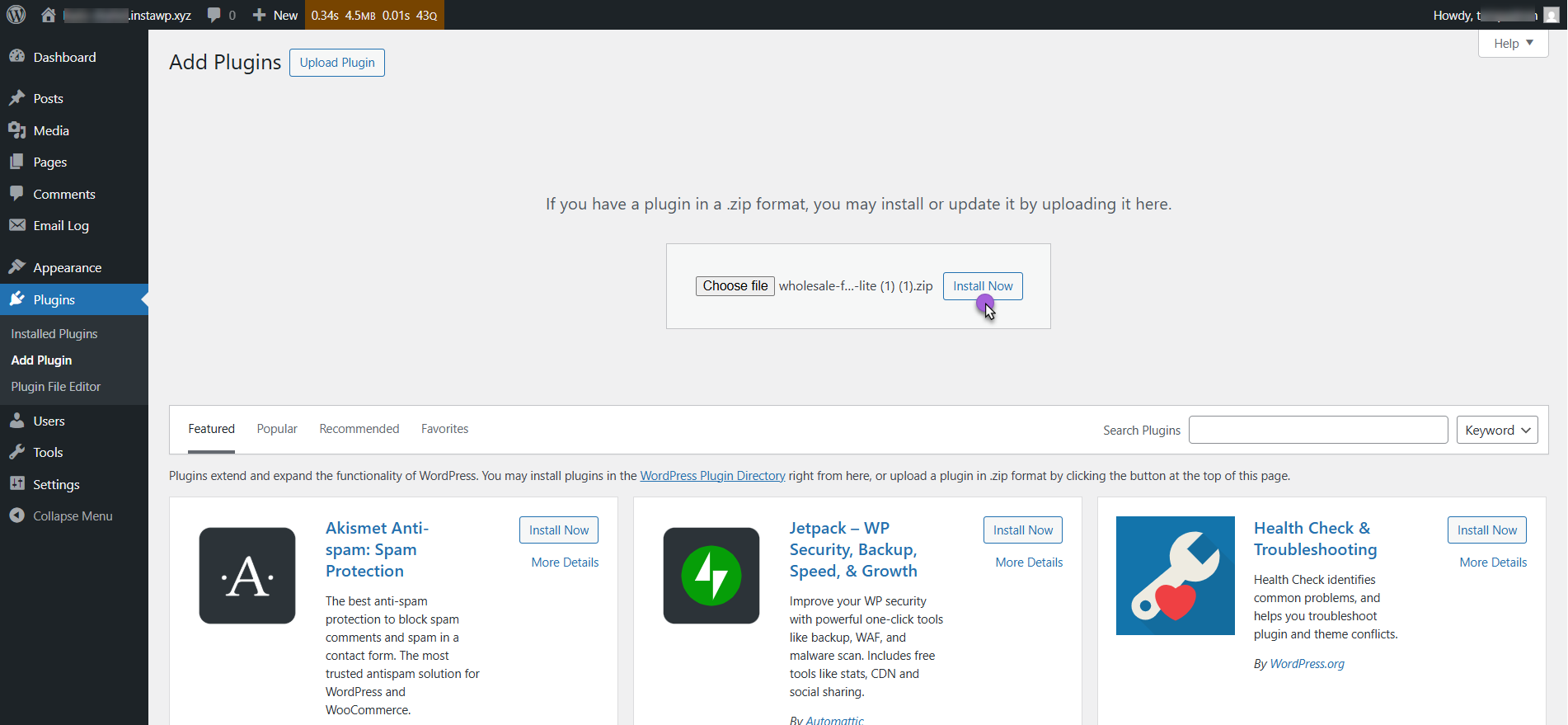The image size is (1568, 725).
Task: Go to Installed Plugins submenu
Action: (x=54, y=334)
